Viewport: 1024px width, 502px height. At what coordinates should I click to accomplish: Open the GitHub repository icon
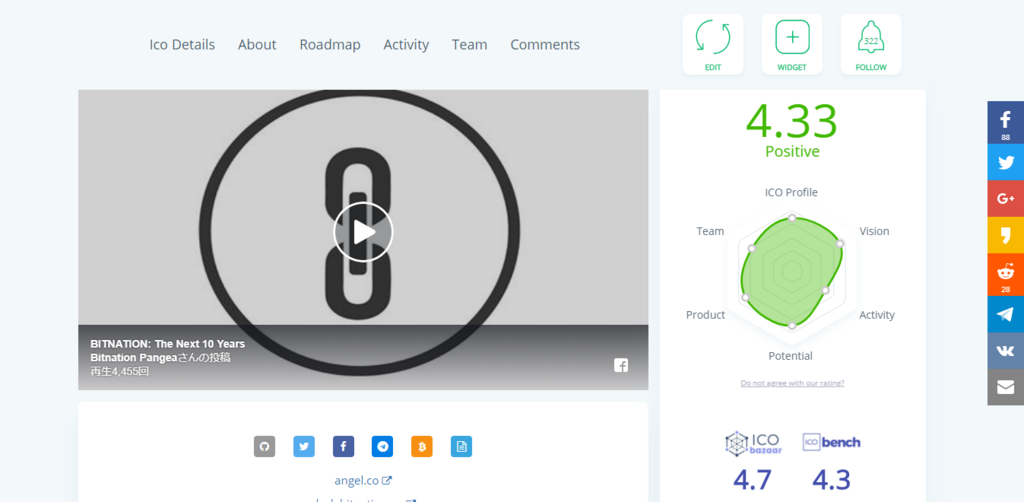point(264,447)
